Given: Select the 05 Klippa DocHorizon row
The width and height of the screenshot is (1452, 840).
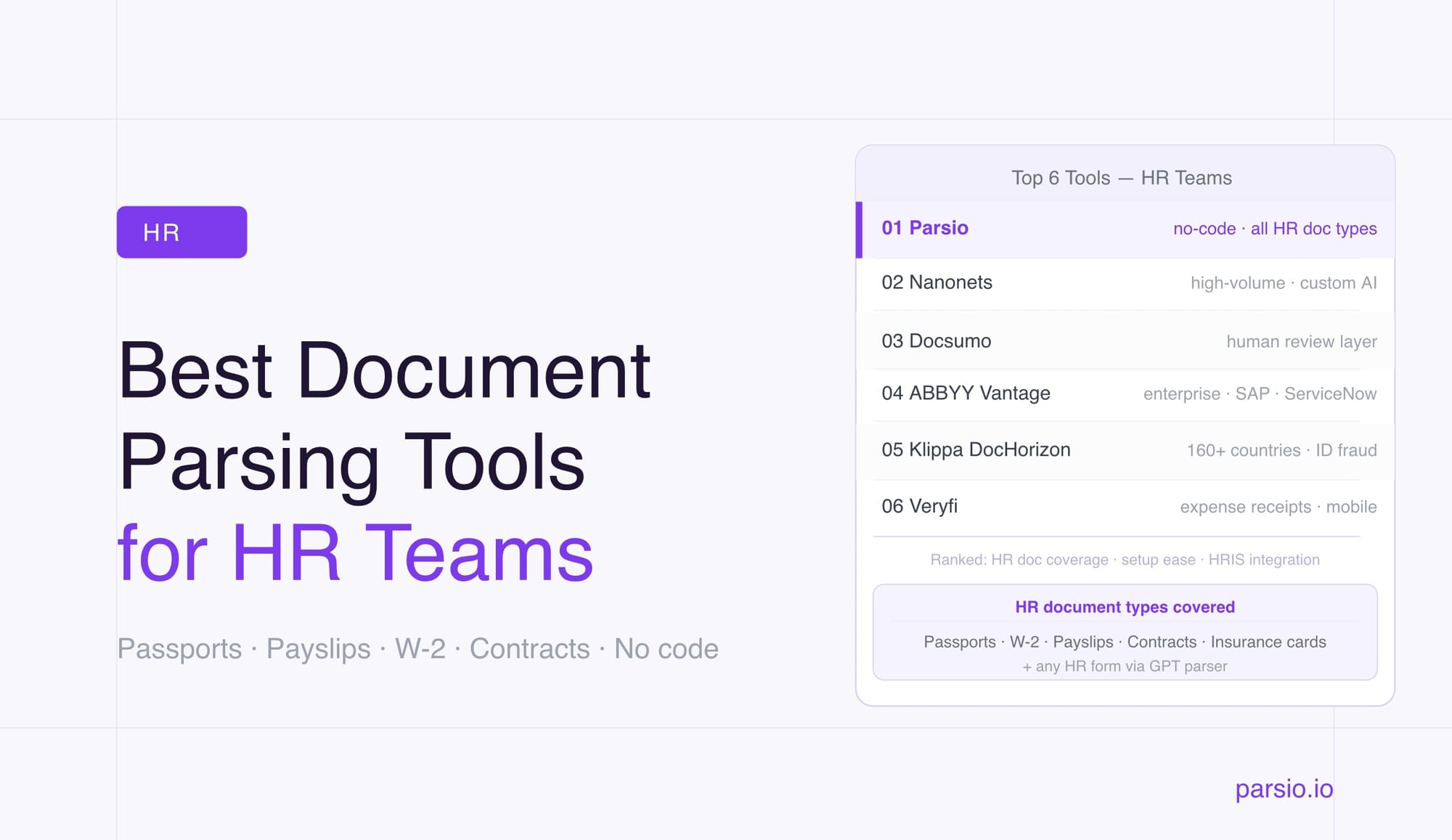Looking at the screenshot, I should 1125,450.
